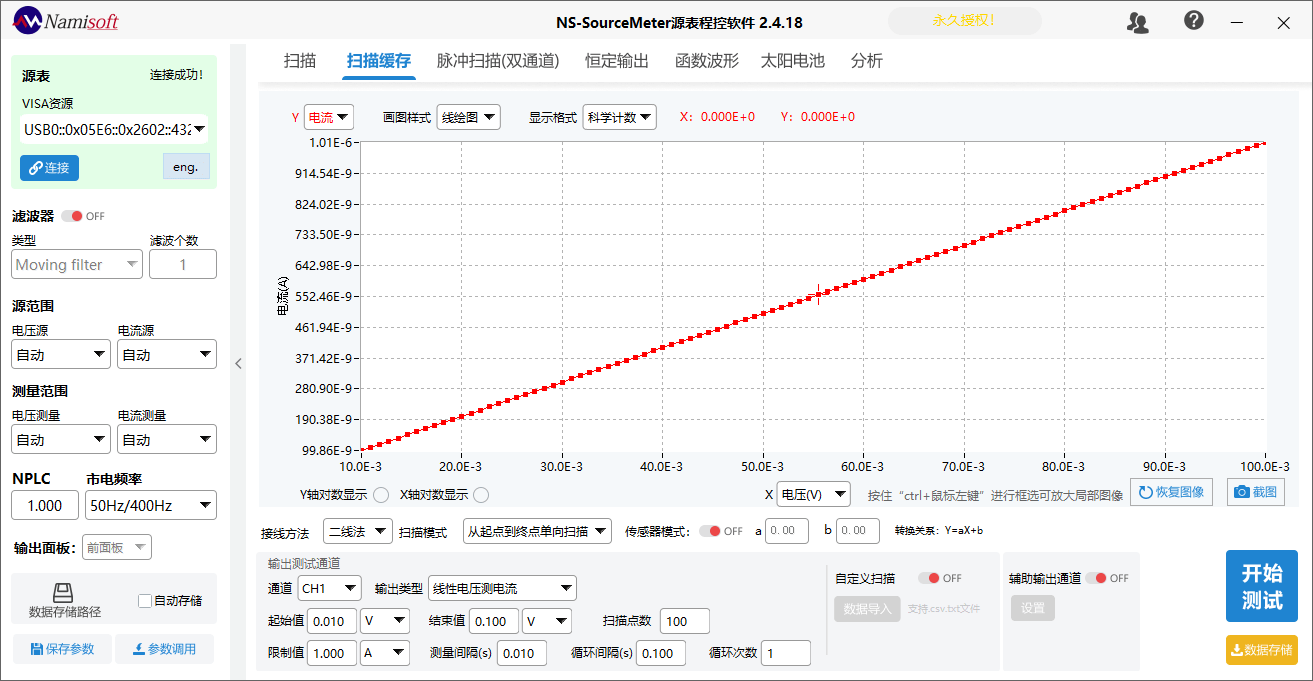Image resolution: width=1313 pixels, height=681 pixels.
Task: Click the 开始测试 start test button
Action: tap(1262, 586)
